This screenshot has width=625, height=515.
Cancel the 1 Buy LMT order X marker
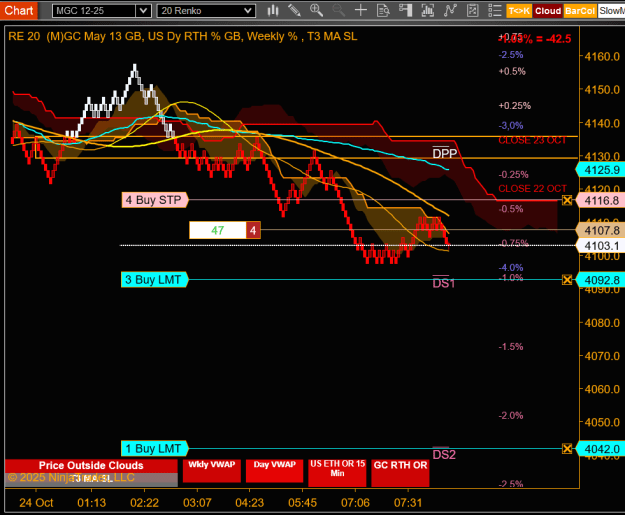567,449
